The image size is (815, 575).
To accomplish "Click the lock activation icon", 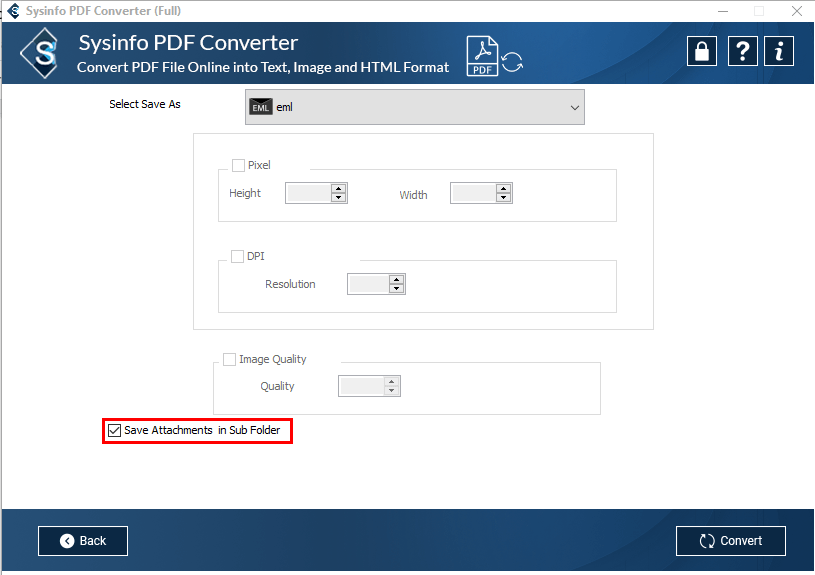I will click(x=702, y=51).
